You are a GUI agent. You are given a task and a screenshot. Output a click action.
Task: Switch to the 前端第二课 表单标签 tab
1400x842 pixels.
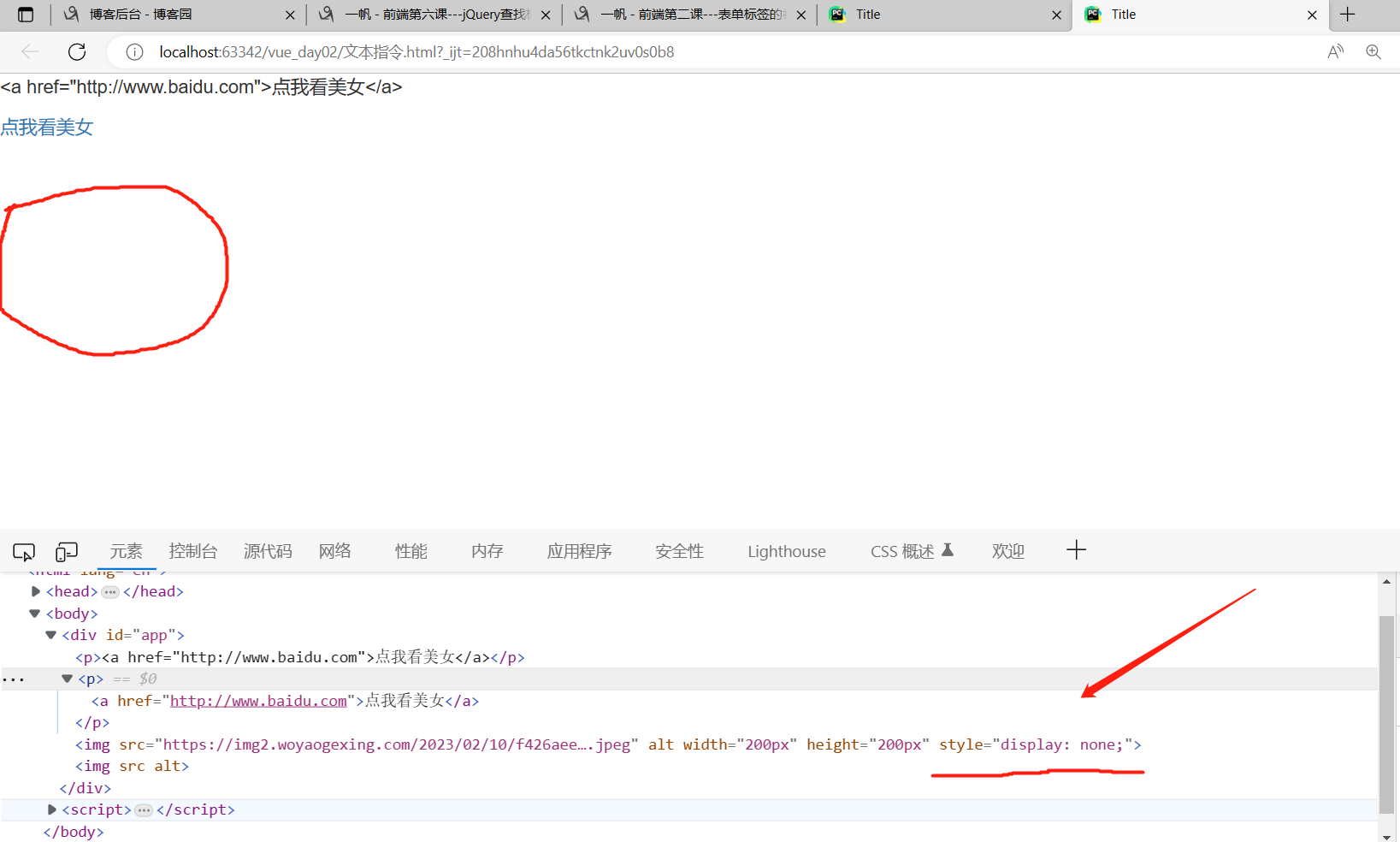691,15
